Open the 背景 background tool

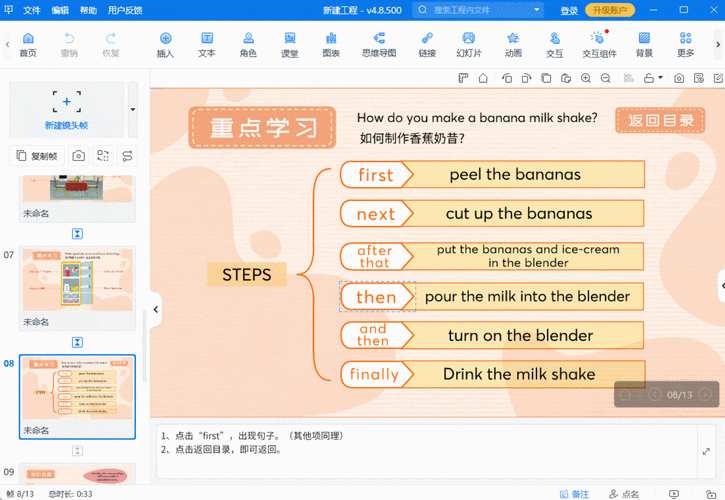(644, 44)
